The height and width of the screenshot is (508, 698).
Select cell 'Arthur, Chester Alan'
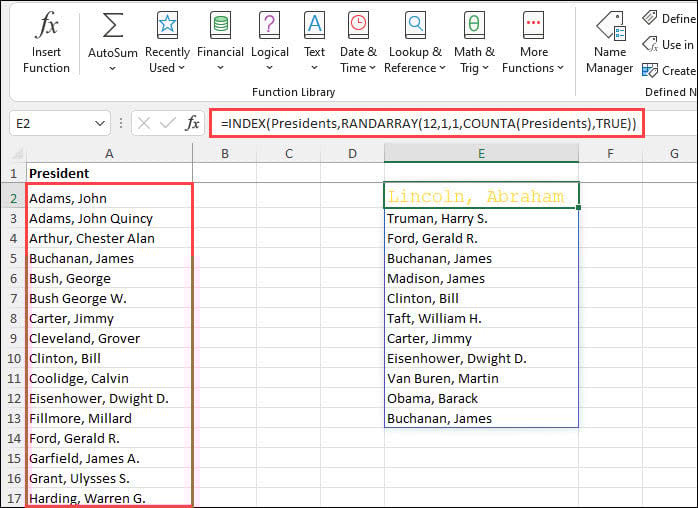[110, 238]
